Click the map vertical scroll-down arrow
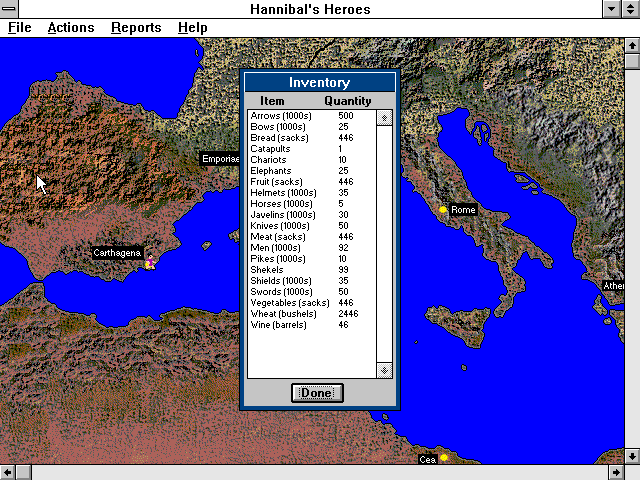The image size is (640, 480). coord(632,456)
